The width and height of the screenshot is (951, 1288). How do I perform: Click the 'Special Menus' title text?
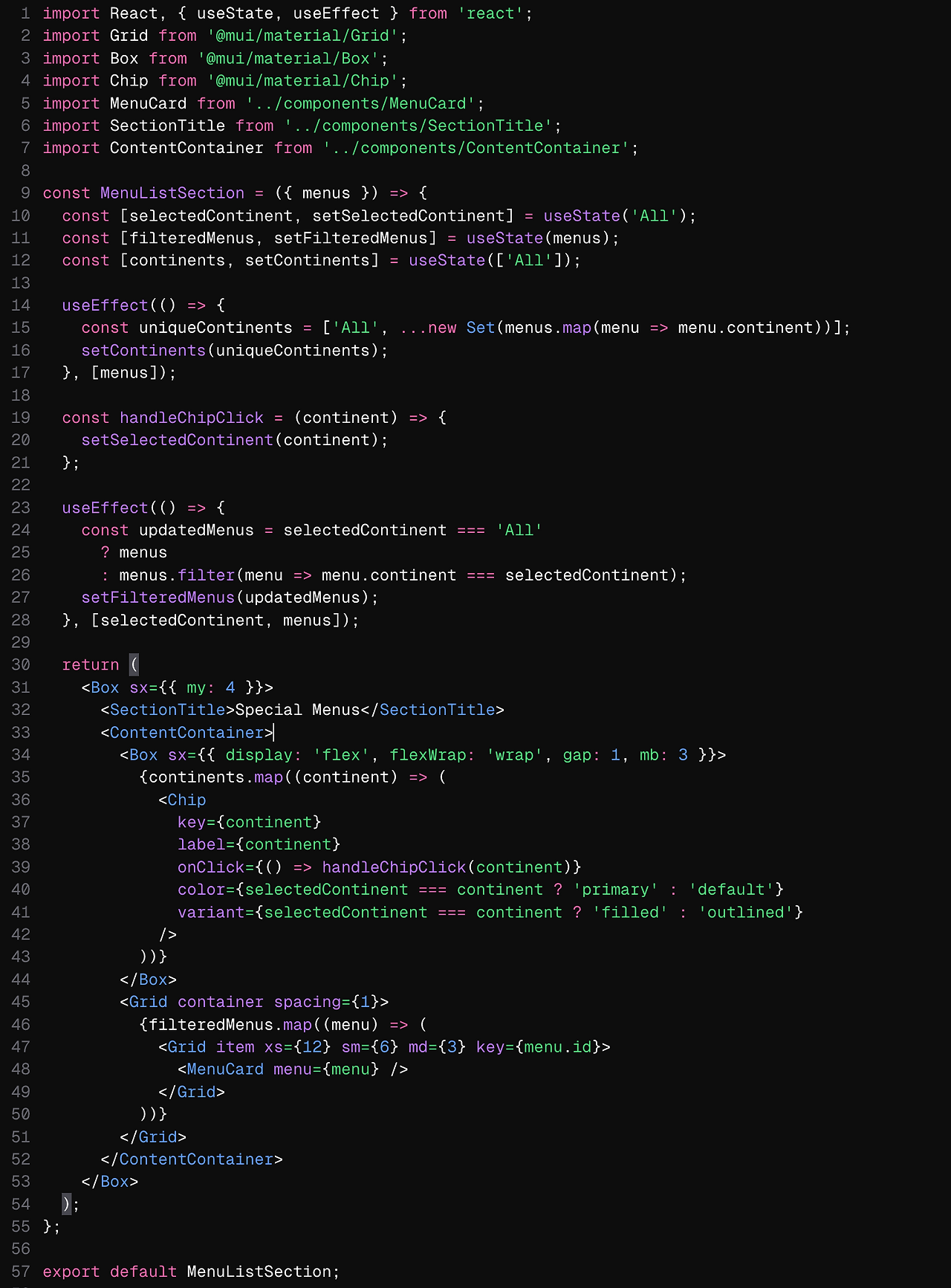click(x=298, y=710)
